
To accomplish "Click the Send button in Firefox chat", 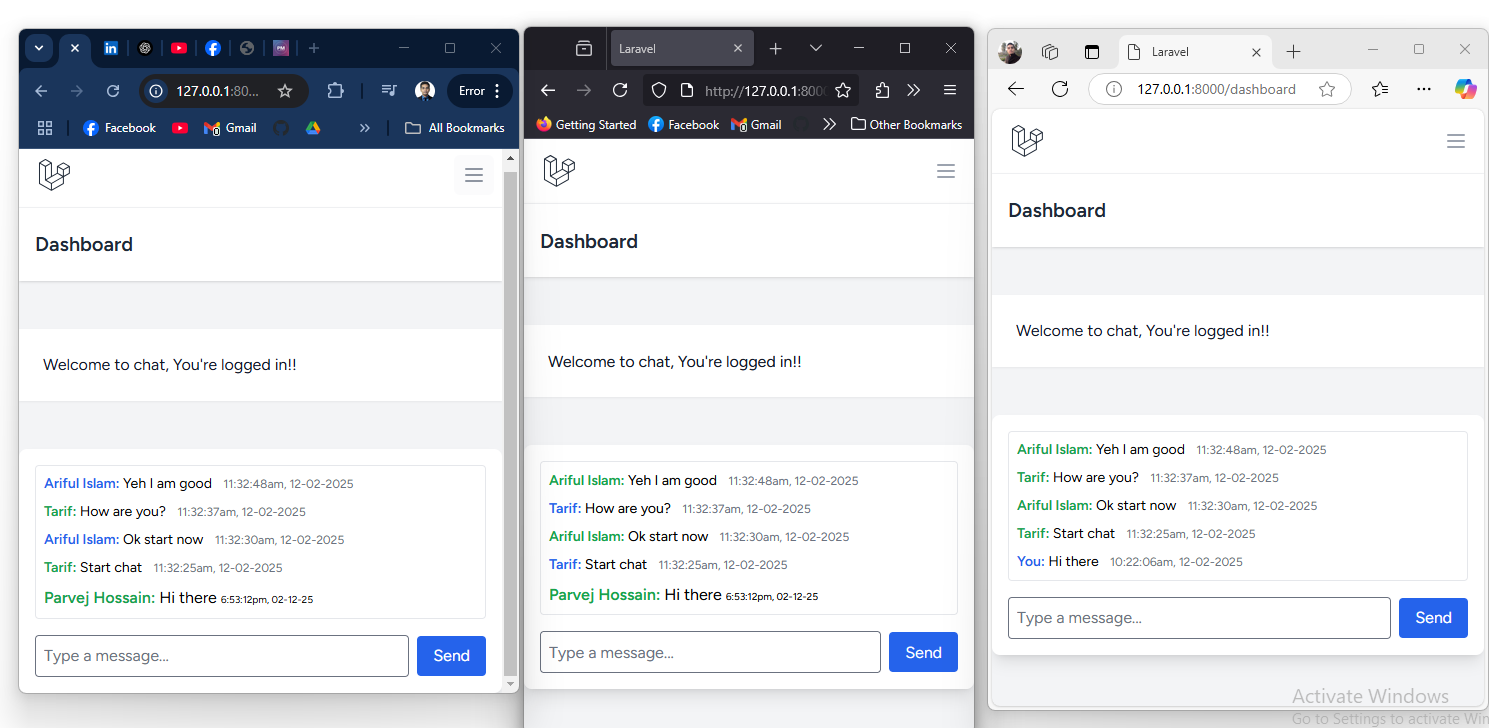I will click(922, 652).
